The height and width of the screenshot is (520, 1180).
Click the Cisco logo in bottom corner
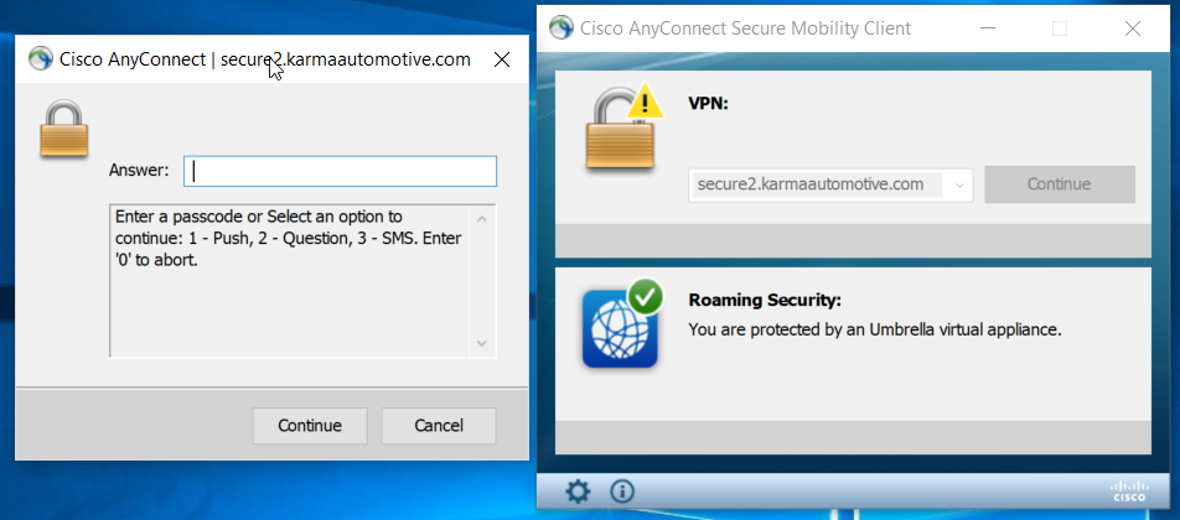pos(1128,490)
